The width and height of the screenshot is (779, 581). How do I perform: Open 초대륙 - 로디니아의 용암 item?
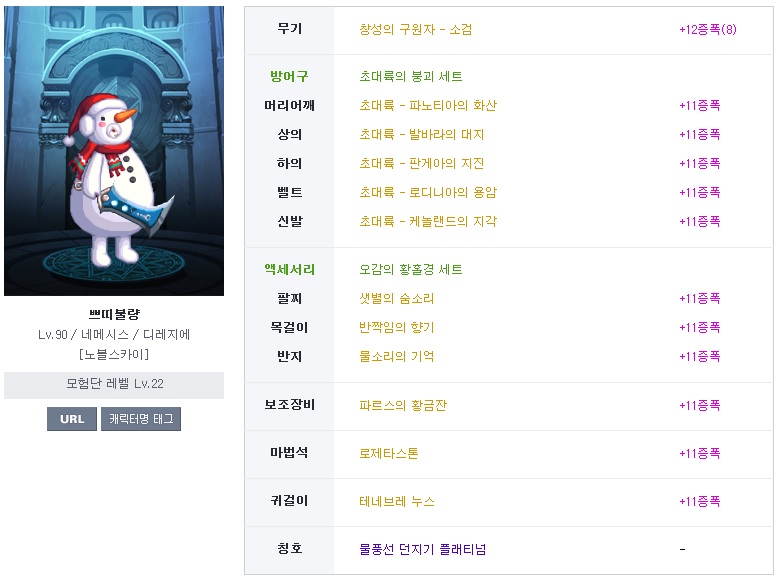coord(428,192)
